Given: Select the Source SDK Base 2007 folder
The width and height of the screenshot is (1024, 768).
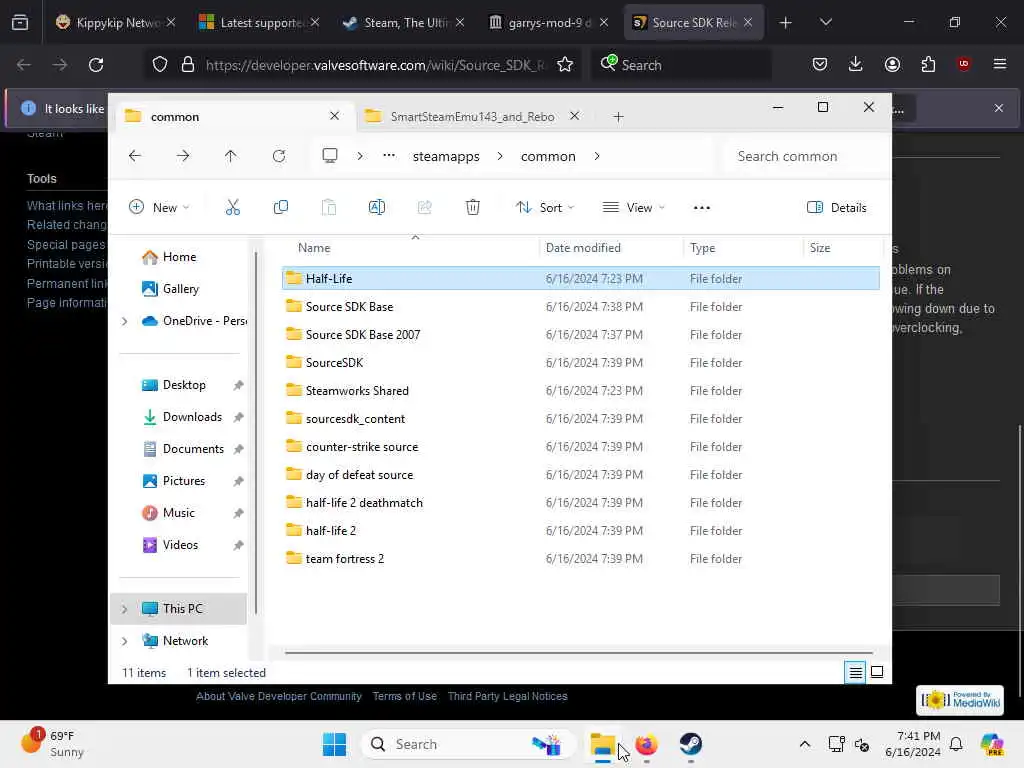Looking at the screenshot, I should [x=581, y=334].
